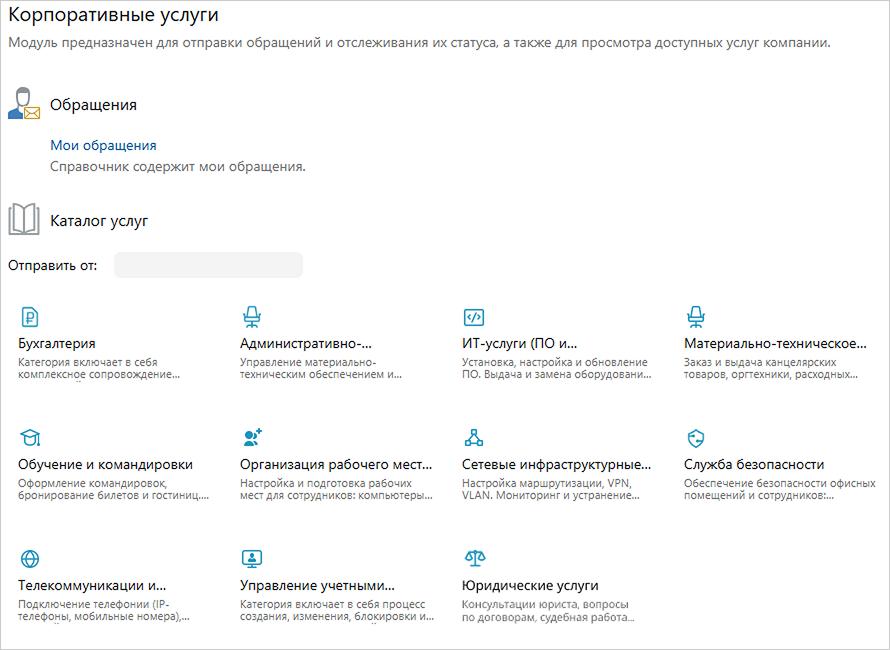Open the Юридические услуги title
Viewport: 890px width, 650px height.
(530, 585)
